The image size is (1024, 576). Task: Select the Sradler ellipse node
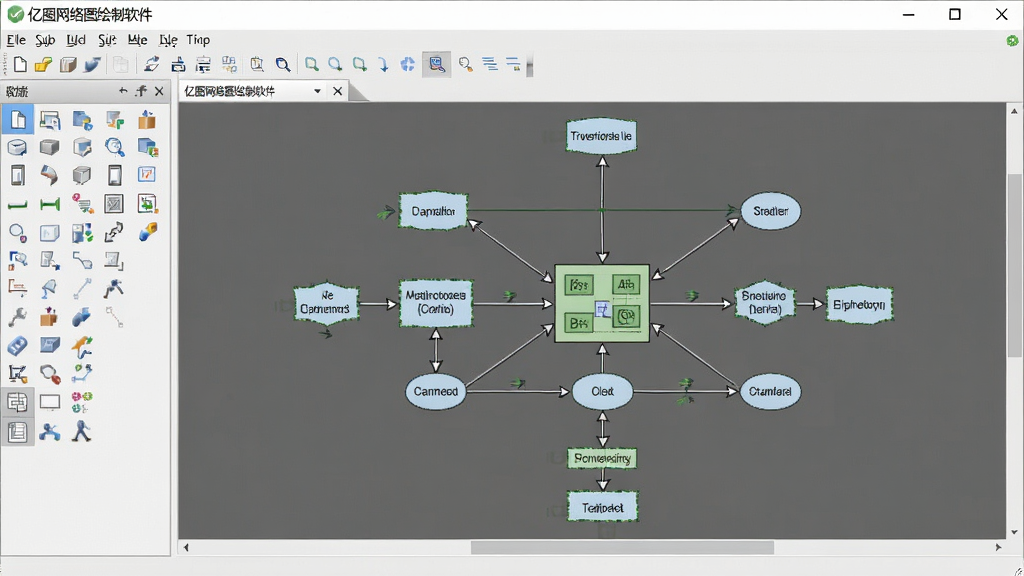(x=771, y=211)
